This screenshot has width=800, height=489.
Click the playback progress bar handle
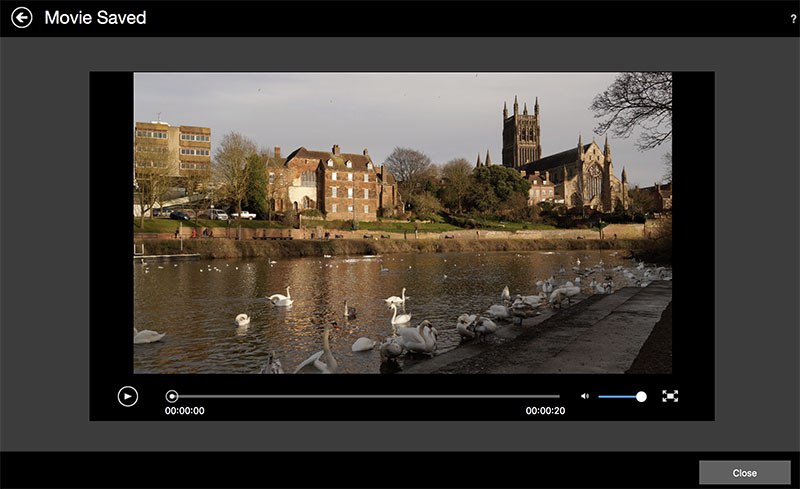point(172,396)
